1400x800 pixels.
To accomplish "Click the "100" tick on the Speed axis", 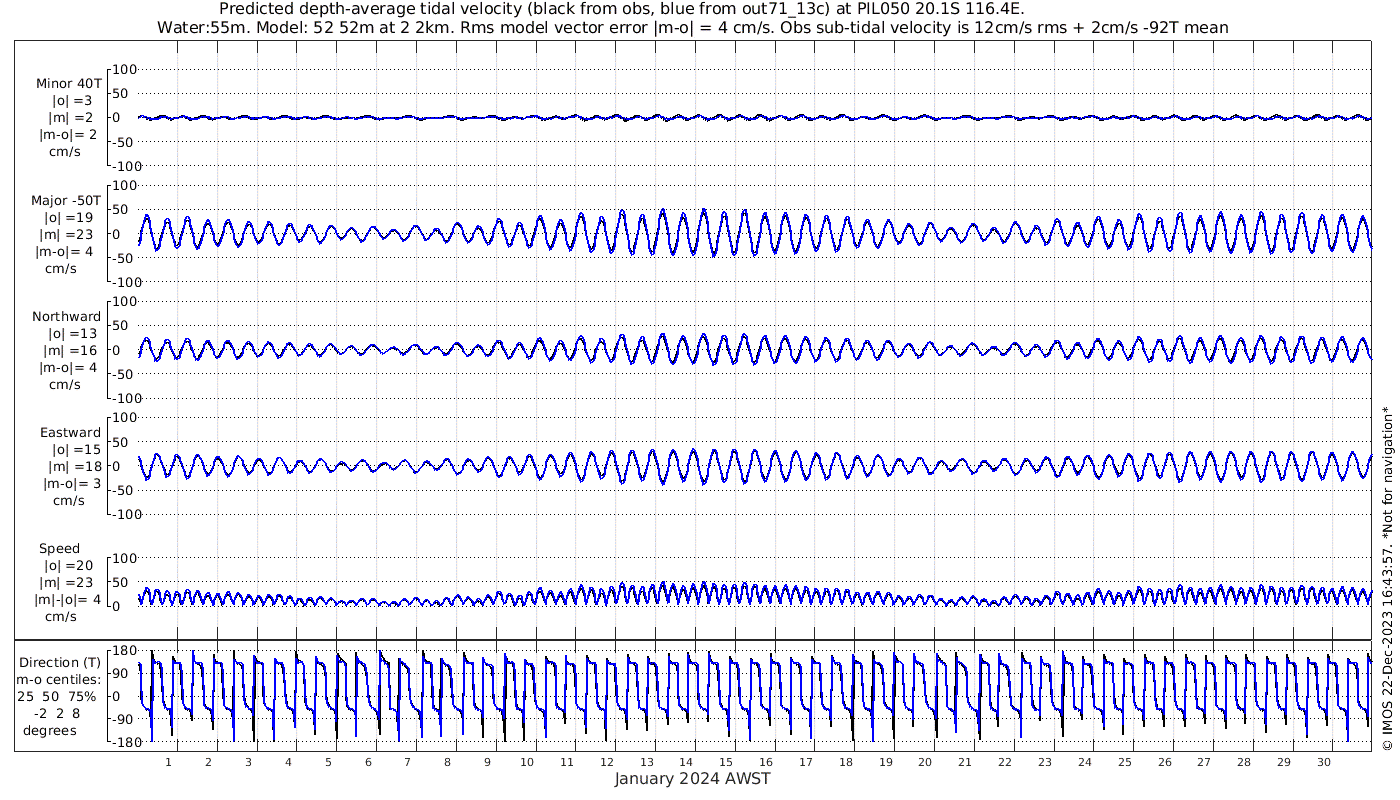I will pos(122,557).
